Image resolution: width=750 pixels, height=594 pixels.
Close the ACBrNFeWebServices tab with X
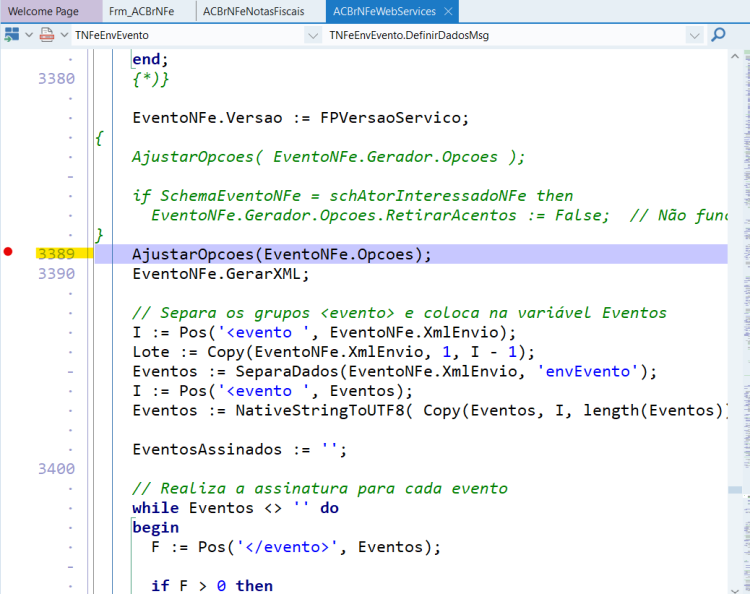(448, 11)
